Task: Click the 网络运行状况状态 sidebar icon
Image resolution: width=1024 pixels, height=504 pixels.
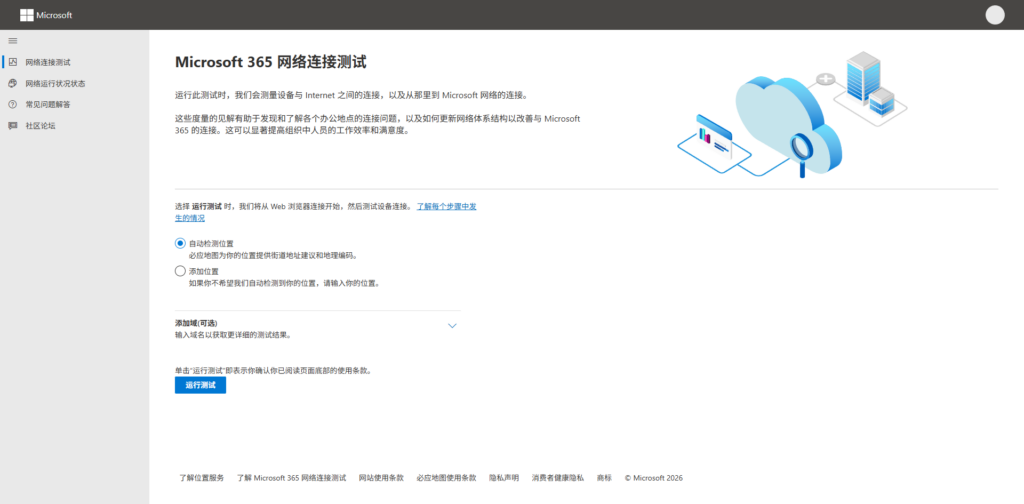Action: pyautogui.click(x=13, y=83)
